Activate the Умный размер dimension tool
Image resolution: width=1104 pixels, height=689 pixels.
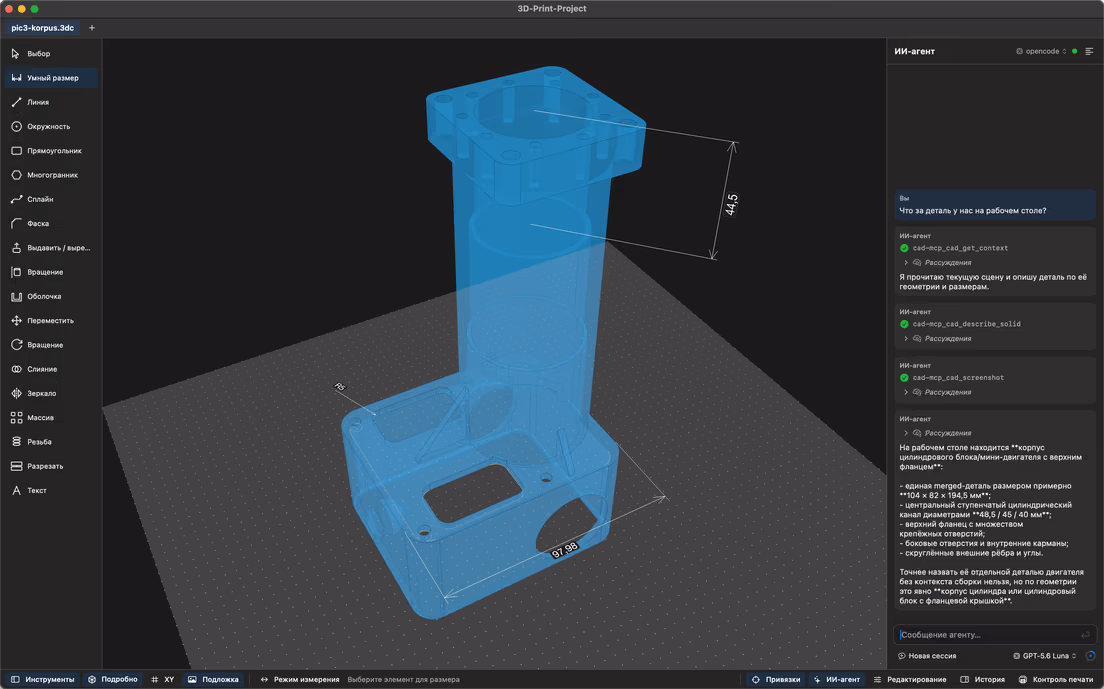pos(51,78)
